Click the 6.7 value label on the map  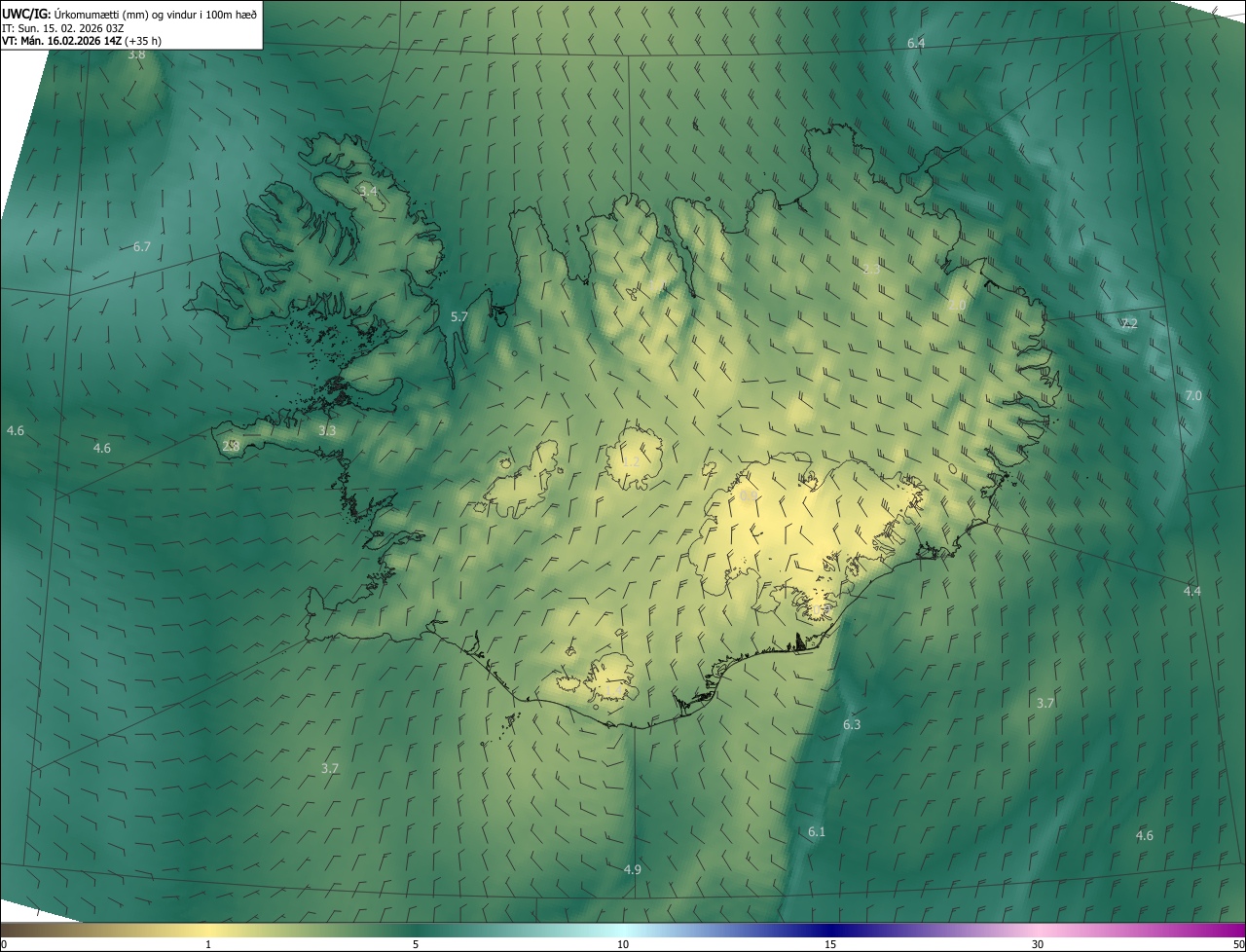pos(142,247)
